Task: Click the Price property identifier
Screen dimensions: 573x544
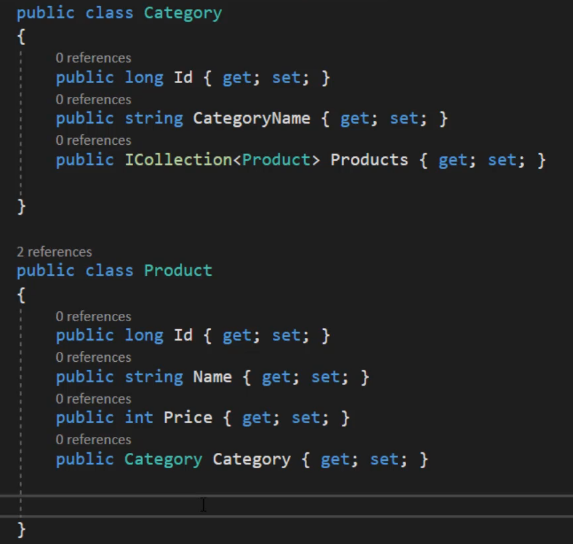Action: tap(188, 417)
